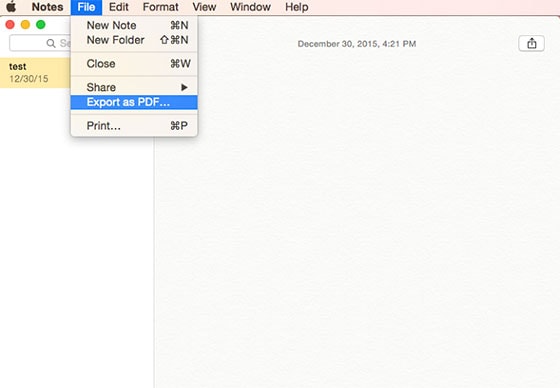Open the Notes application menu
560x388 pixels.
click(47, 7)
